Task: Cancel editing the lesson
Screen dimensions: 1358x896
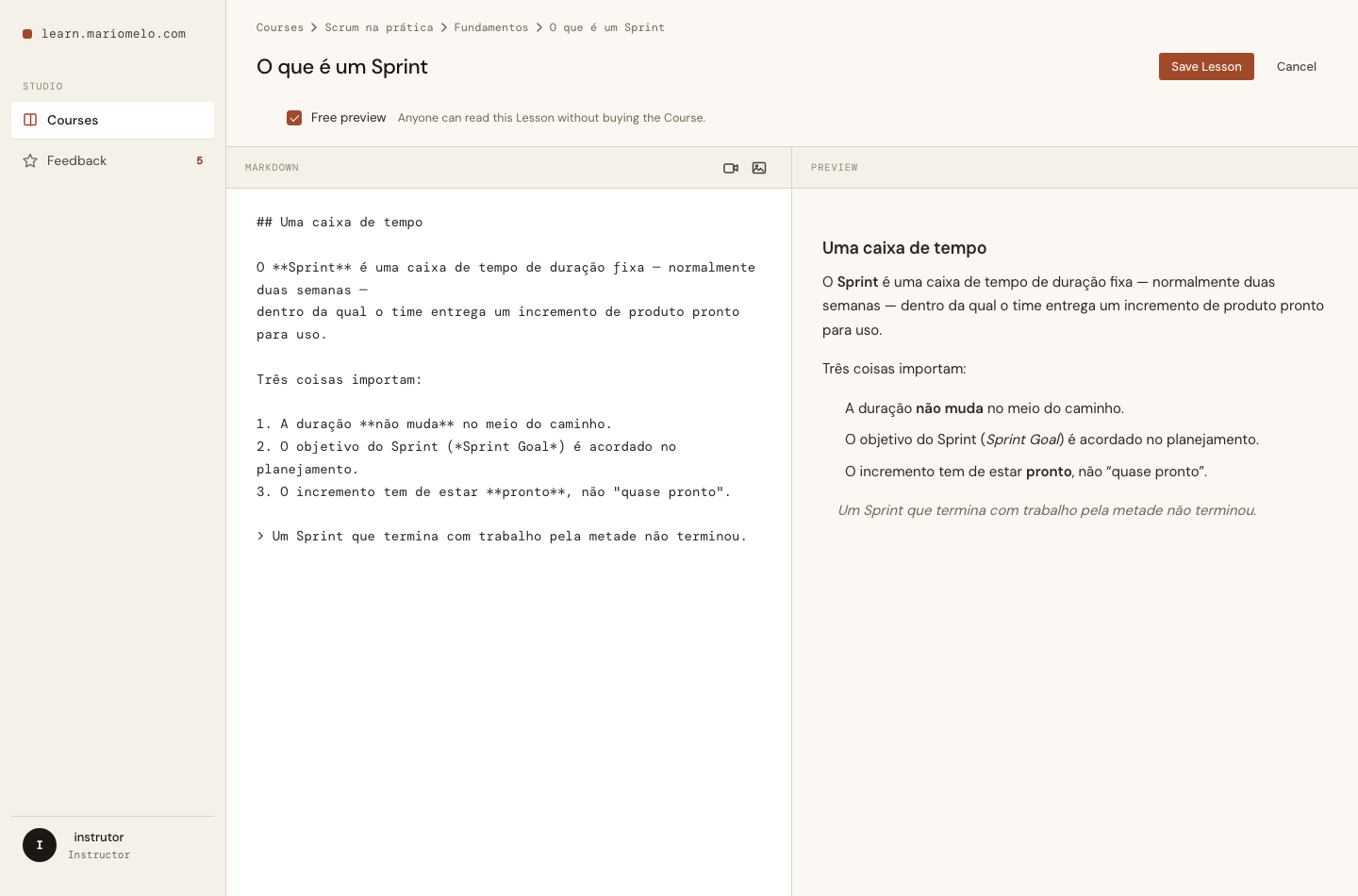Action: point(1297,66)
